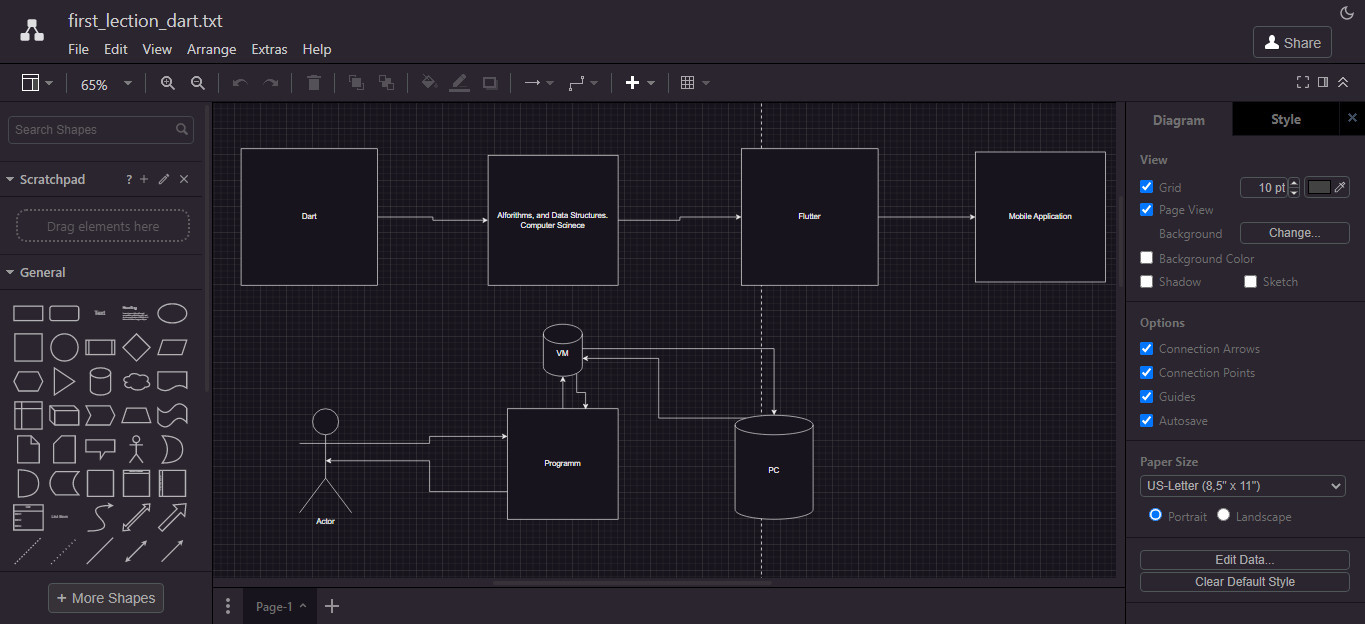Bring selection to front using toolbar icon

pos(355,83)
